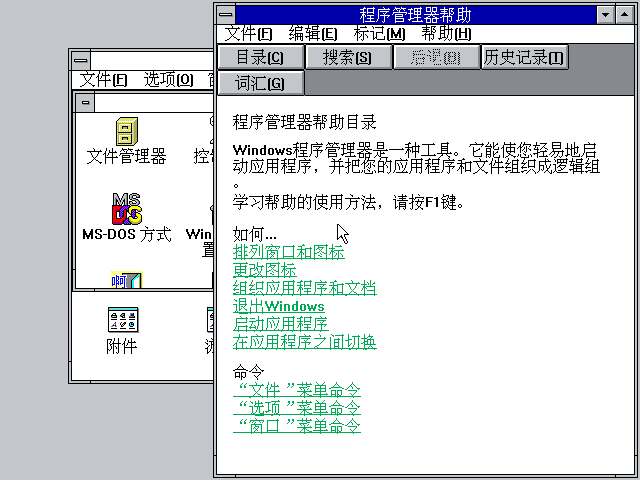The width and height of the screenshot is (640, 480).
Task: Open the "窗口"菜单命令 help topic
Action: pyautogui.click(x=297, y=427)
